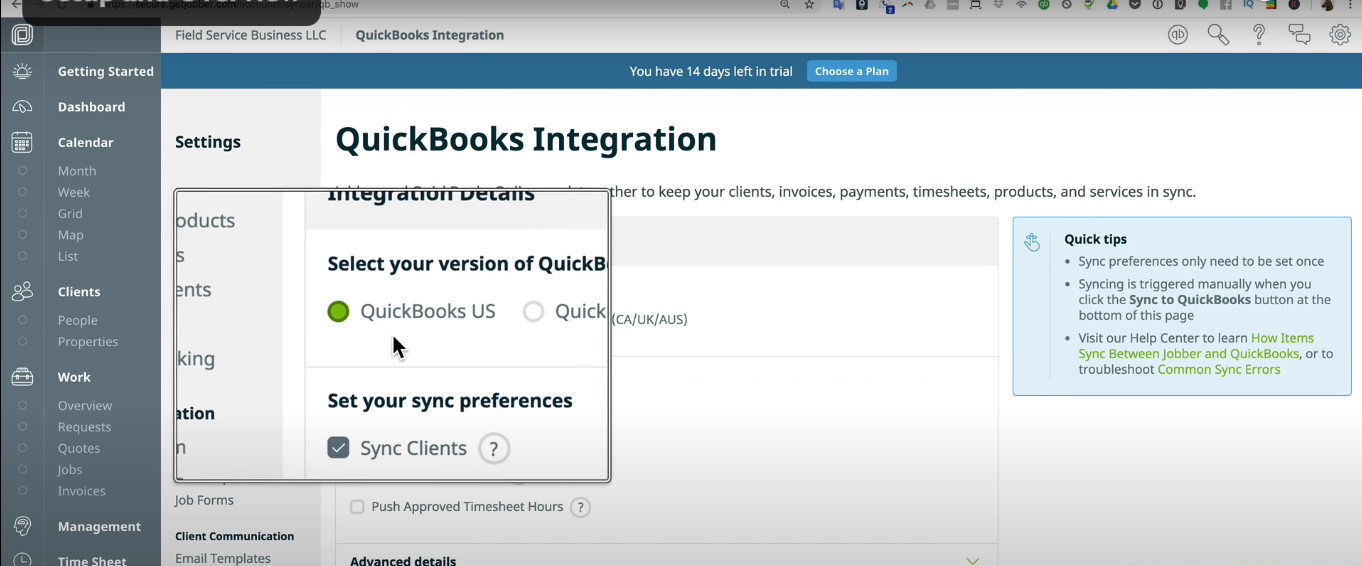
Task: Open the Google Translate extension icon
Action: tap(839, 5)
